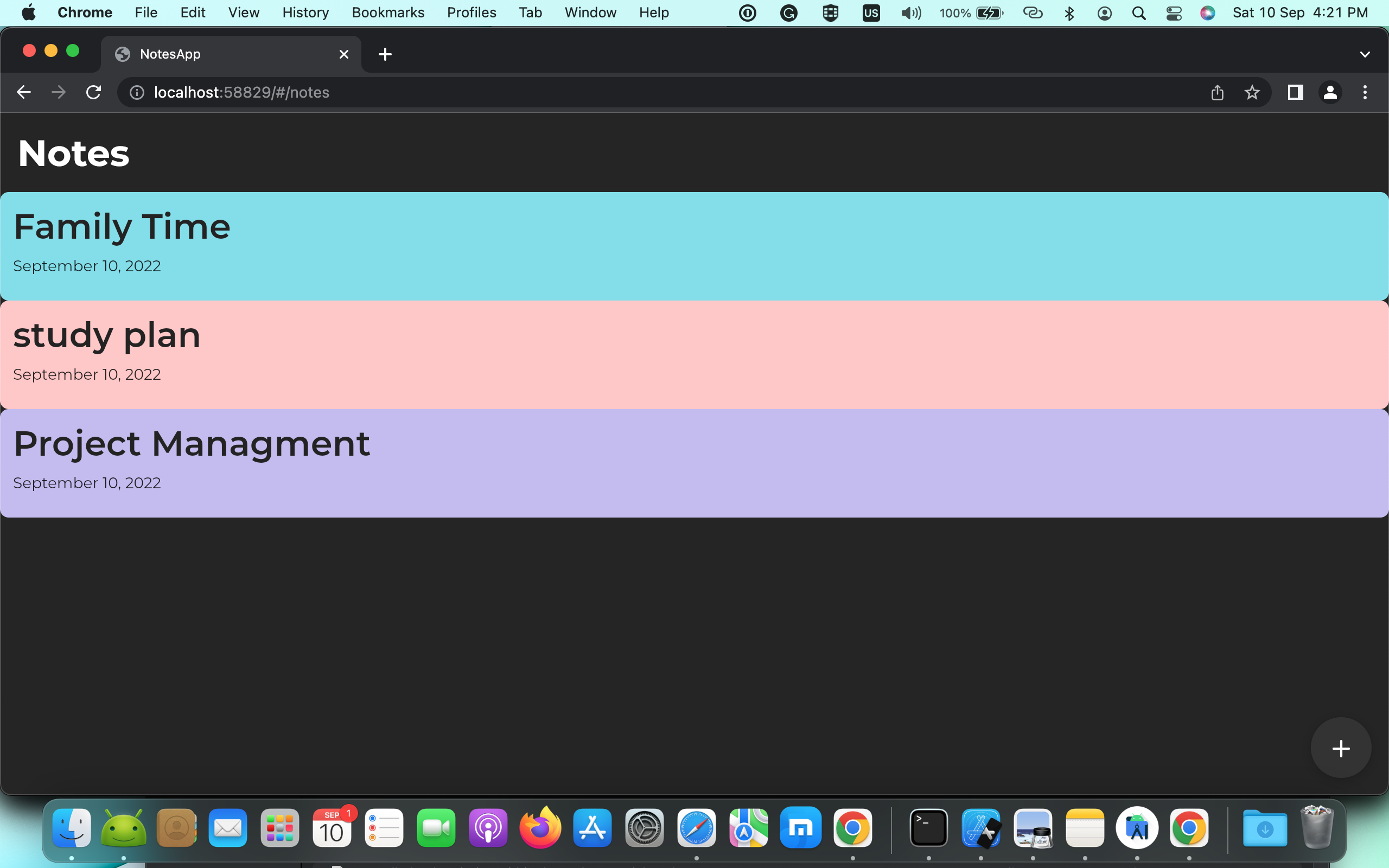Click the share page icon

pos(1217,92)
